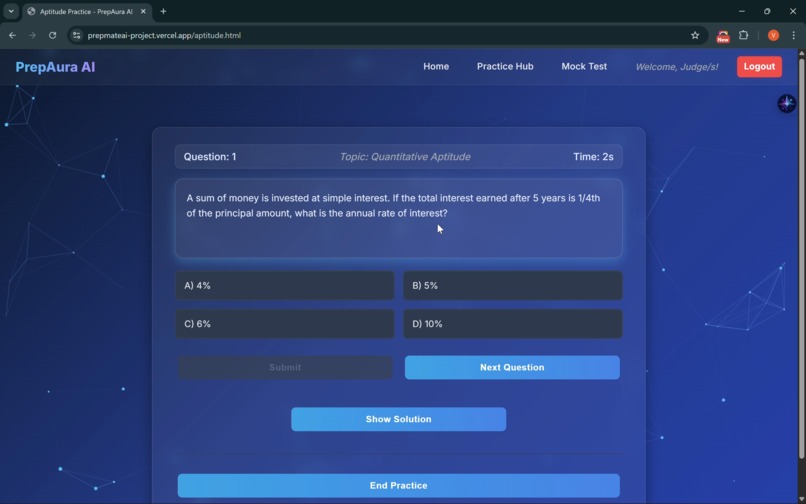Open the tab search dropdown arrow
Viewport: 806px width, 504px height.
11,11
